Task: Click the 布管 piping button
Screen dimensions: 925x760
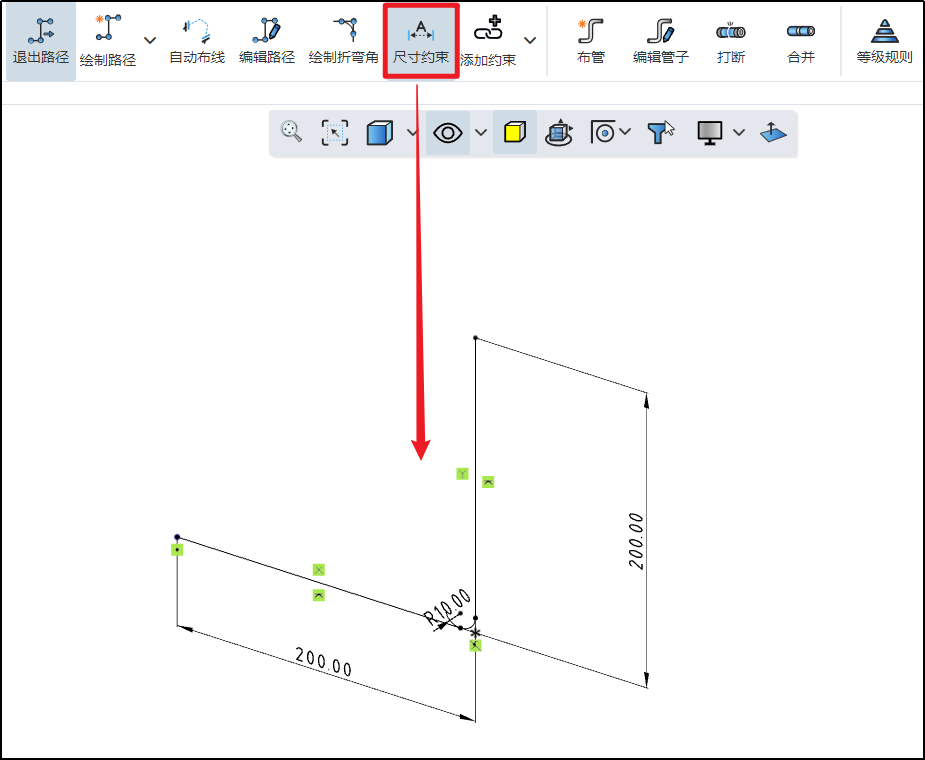Action: pos(591,40)
